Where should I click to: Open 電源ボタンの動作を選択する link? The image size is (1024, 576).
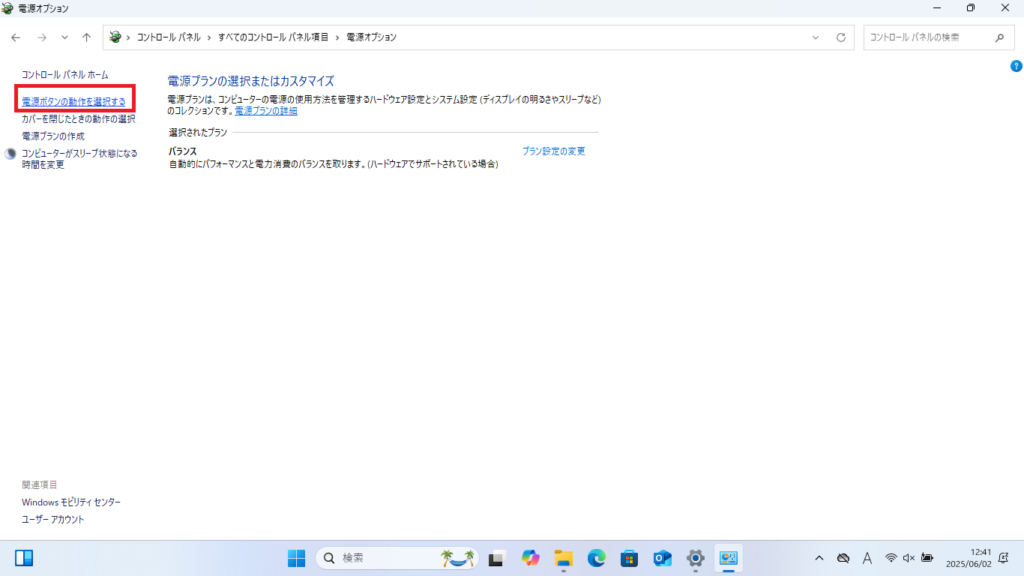click(x=73, y=102)
